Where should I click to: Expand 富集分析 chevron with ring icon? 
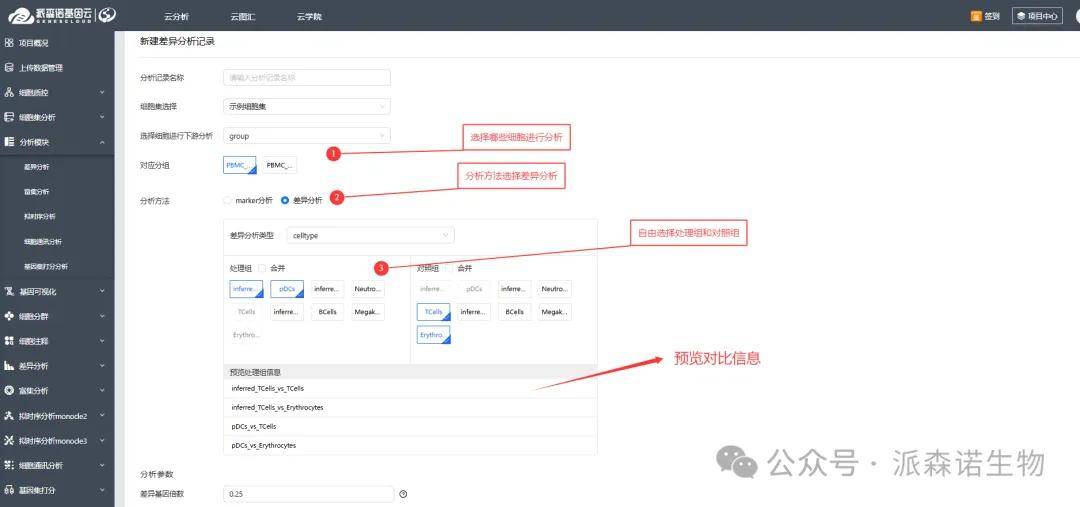(102, 391)
